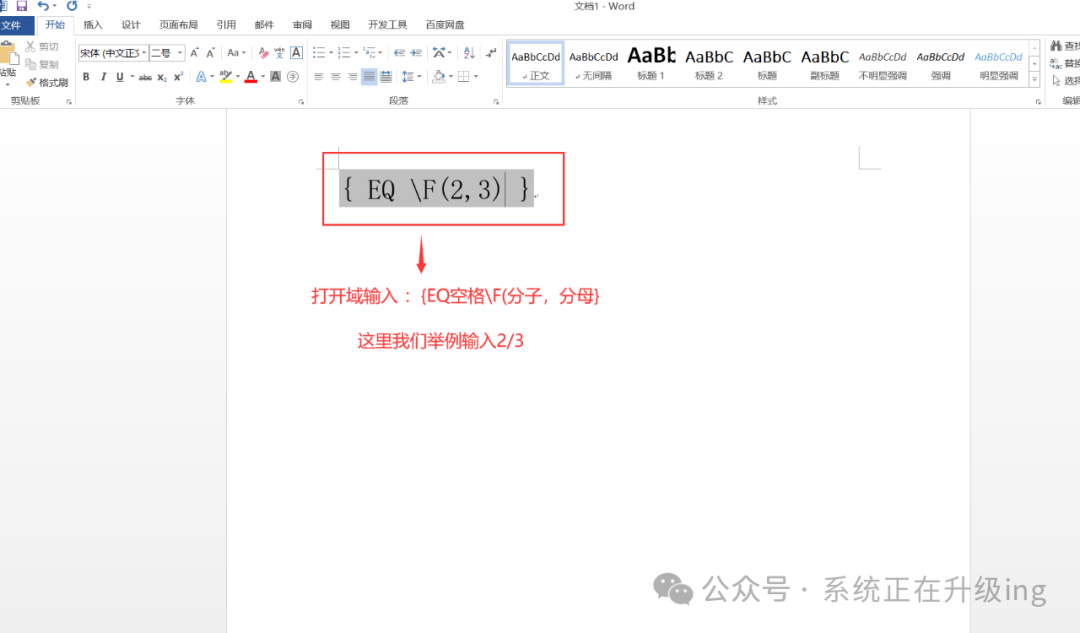Open the Change Case (Aa) dropdown
This screenshot has height=633, width=1080.
click(236, 52)
